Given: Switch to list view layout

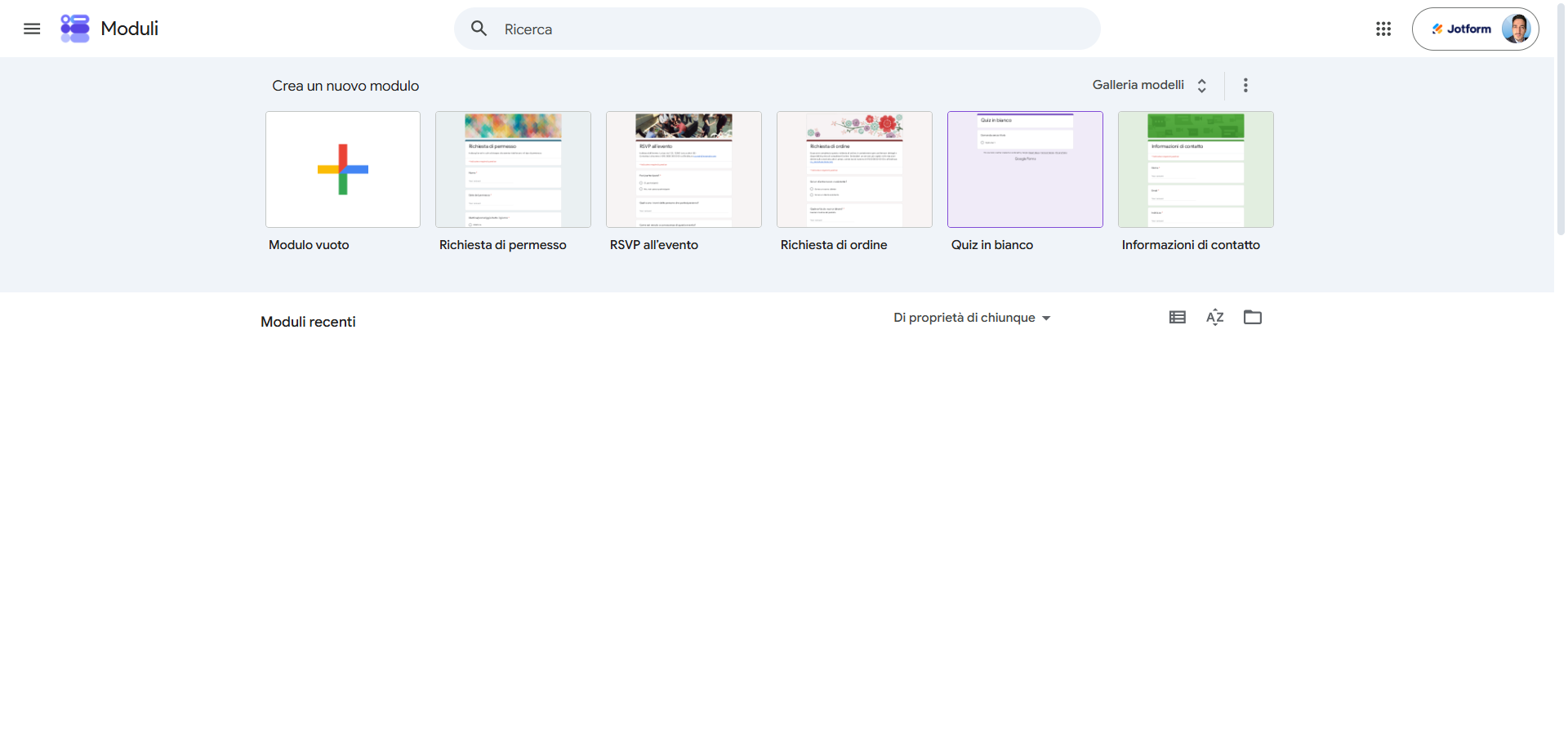Looking at the screenshot, I should tap(1177, 317).
